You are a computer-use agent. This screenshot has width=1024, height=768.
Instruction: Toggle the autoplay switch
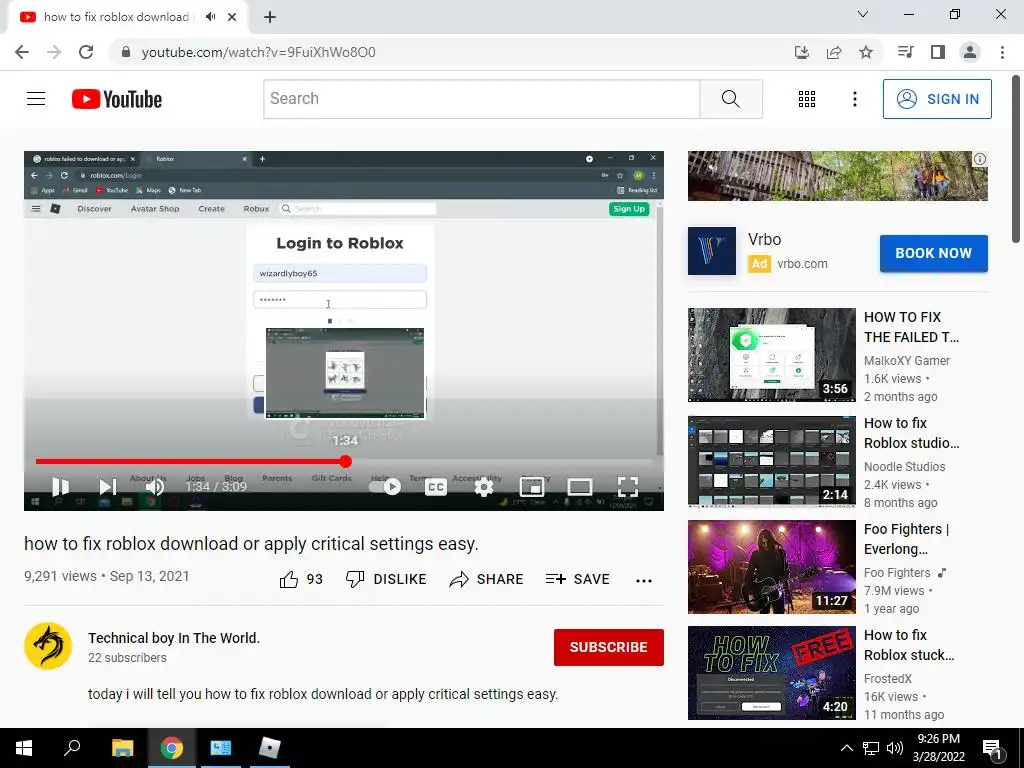tap(385, 487)
